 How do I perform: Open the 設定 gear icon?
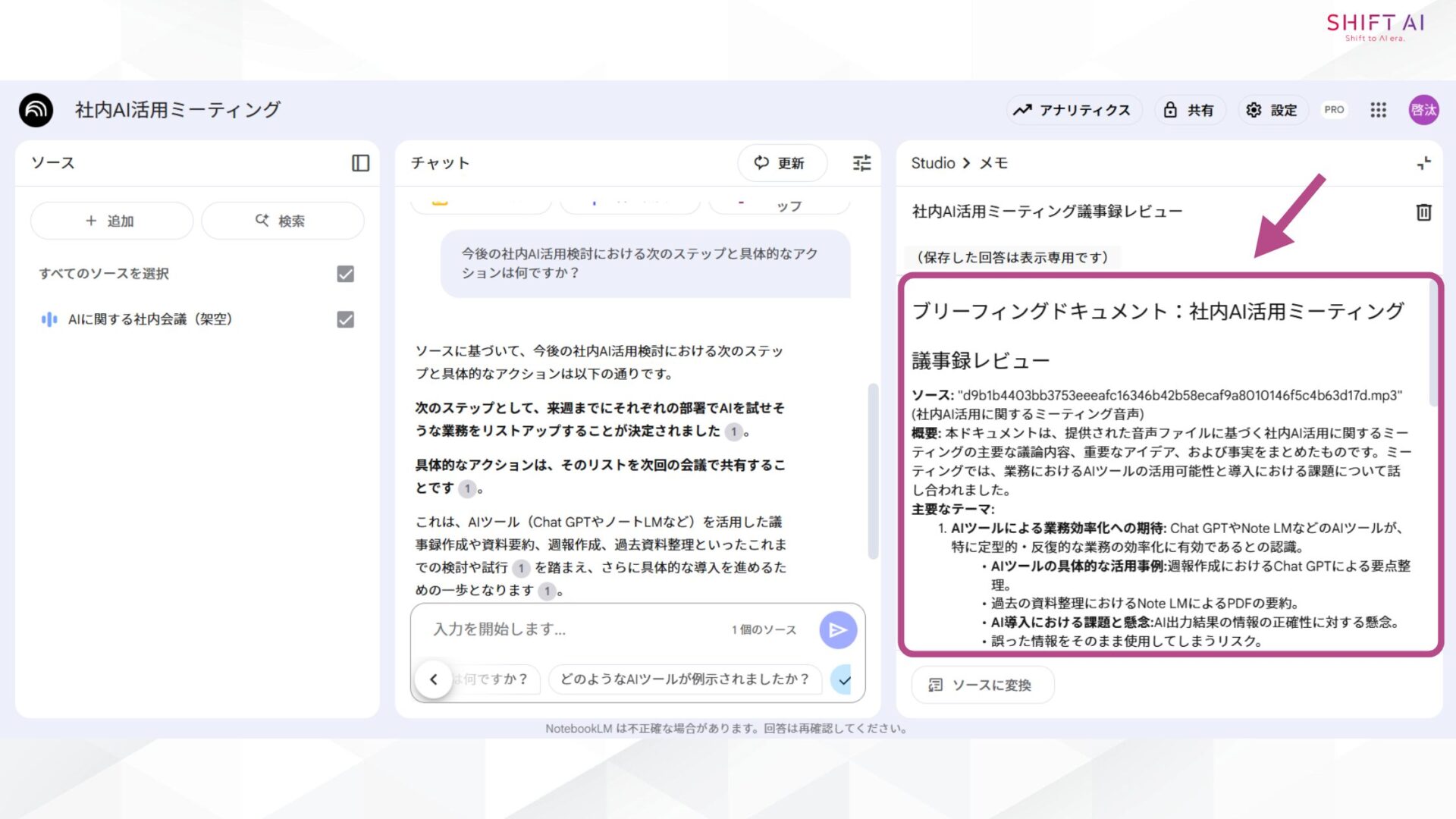tap(1254, 110)
